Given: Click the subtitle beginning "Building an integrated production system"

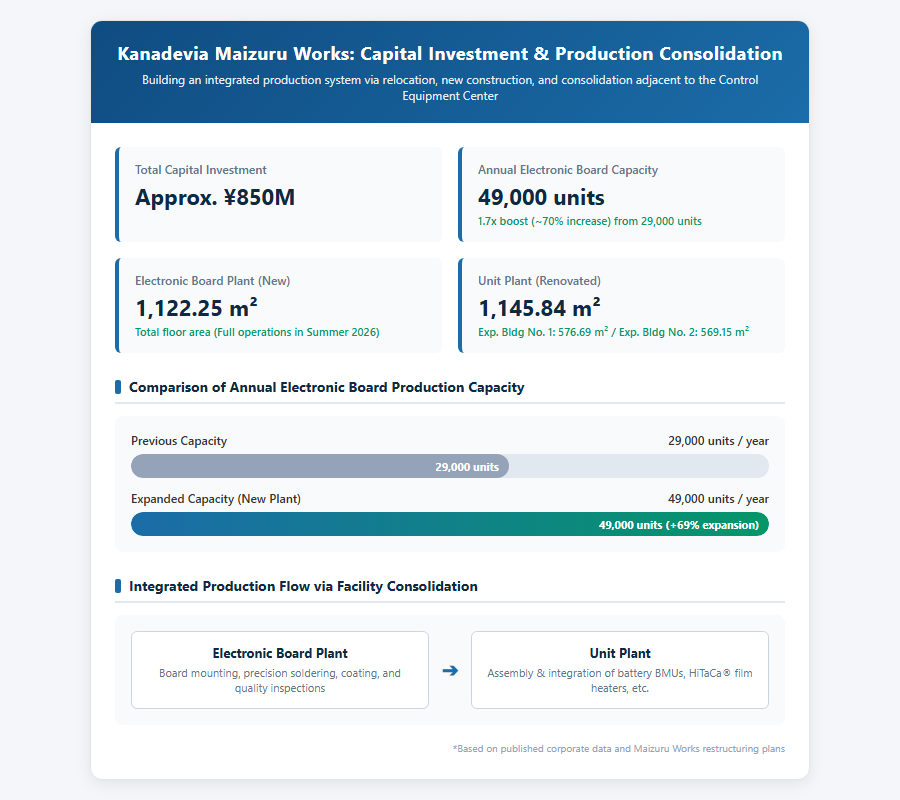Looking at the screenshot, I should tap(450, 88).
